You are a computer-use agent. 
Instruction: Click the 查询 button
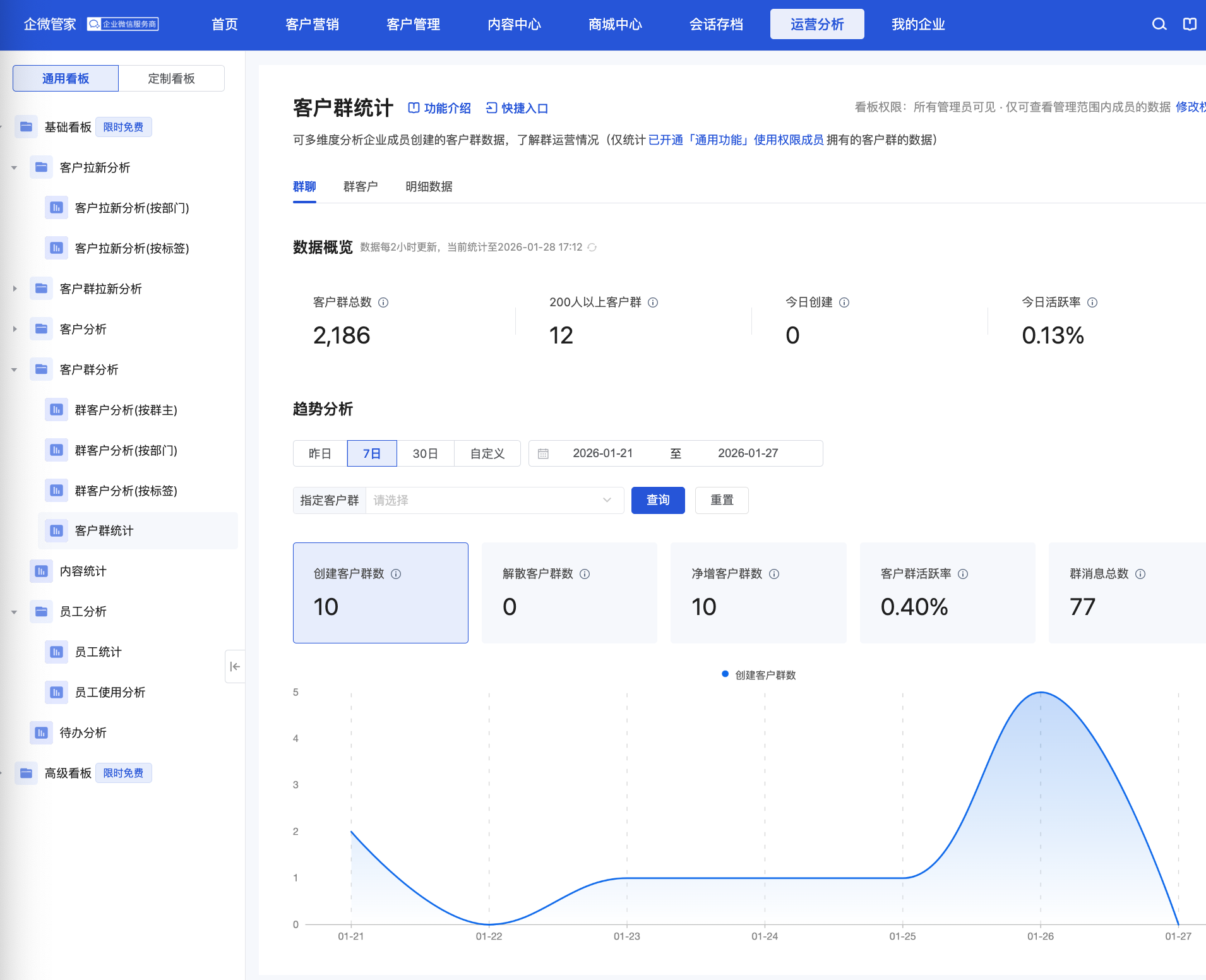pos(658,500)
